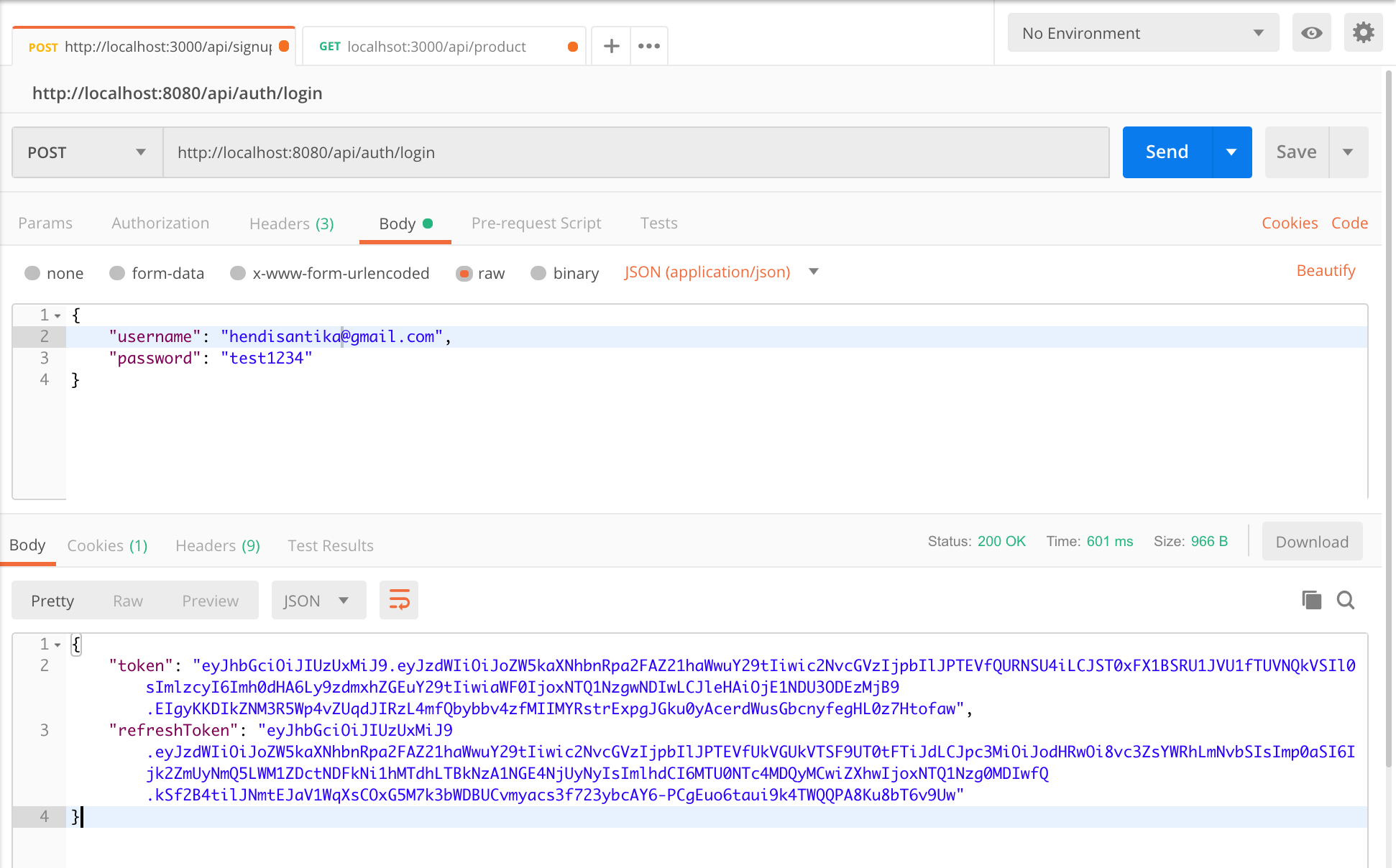Toggle the response word-wrap icon
The image size is (1396, 868).
click(x=399, y=600)
